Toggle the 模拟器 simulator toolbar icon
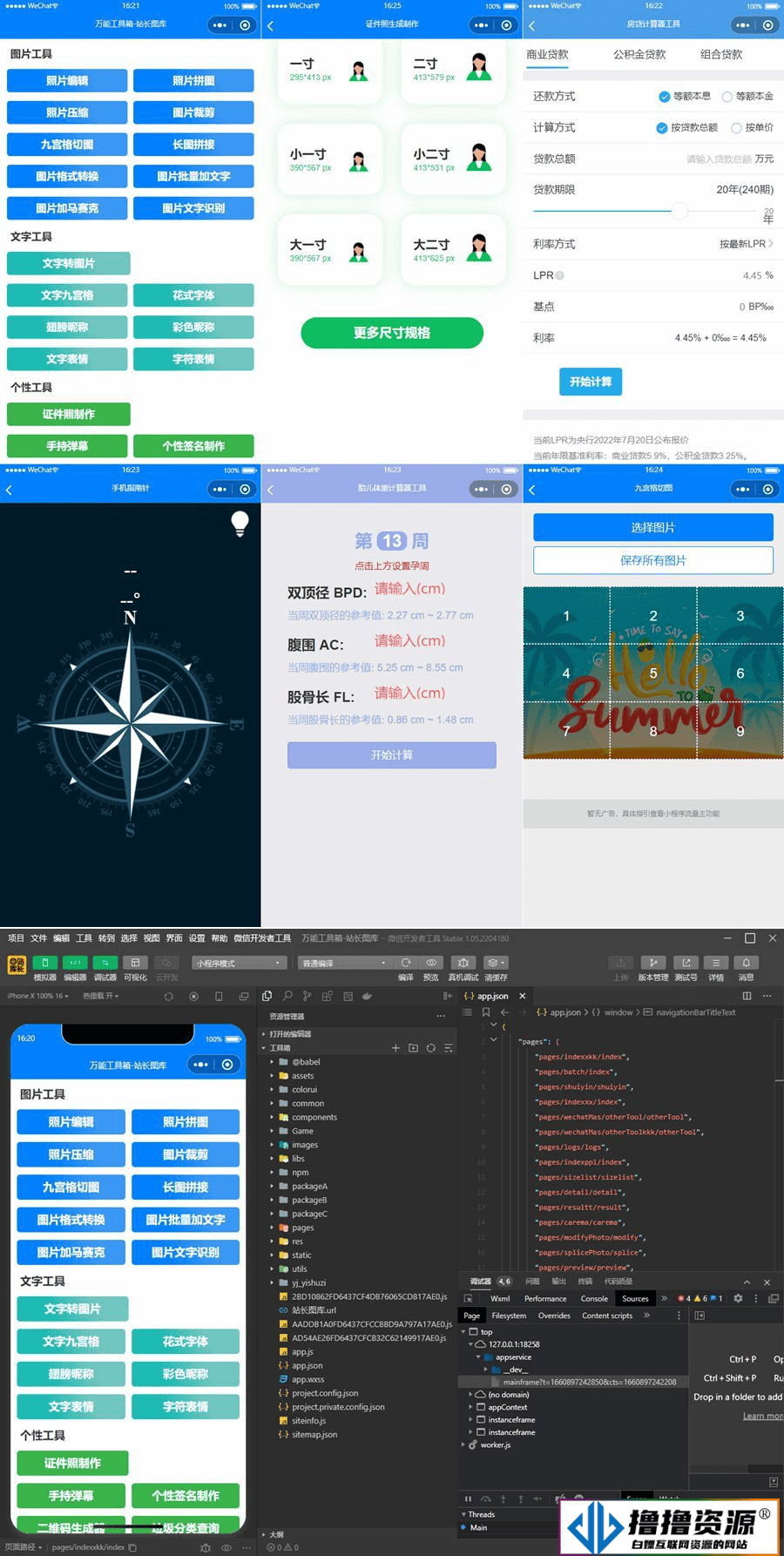Image resolution: width=784 pixels, height=1556 pixels. tap(44, 963)
